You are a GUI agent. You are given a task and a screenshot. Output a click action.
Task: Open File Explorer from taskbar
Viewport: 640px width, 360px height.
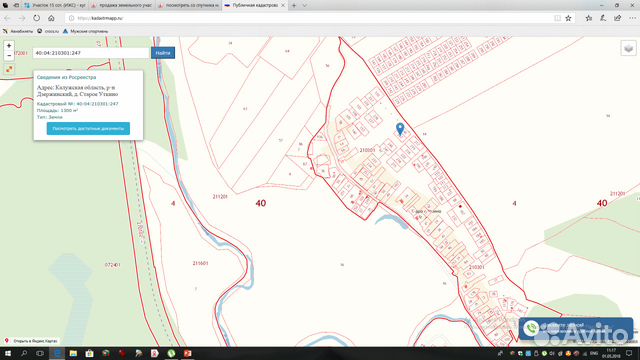73,353
